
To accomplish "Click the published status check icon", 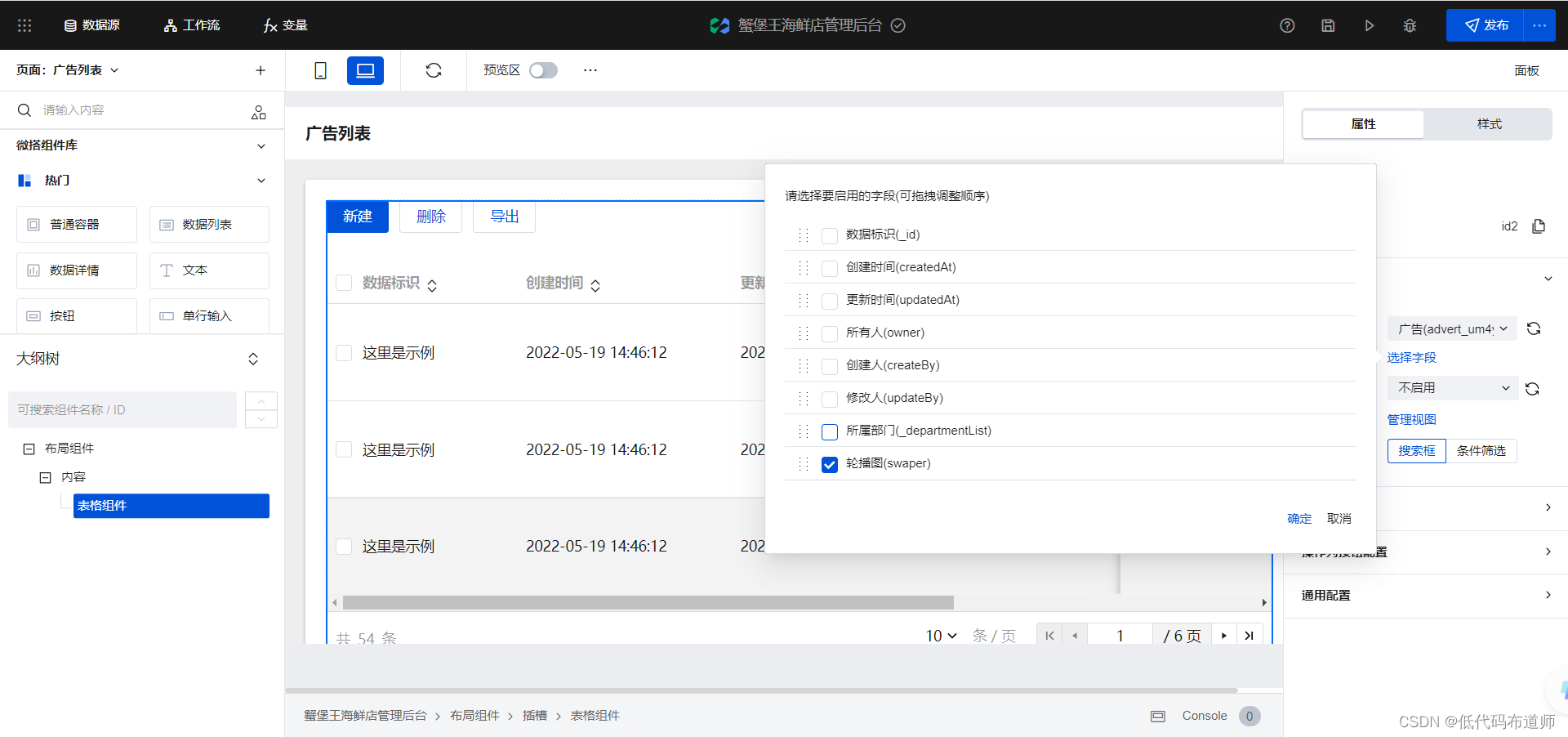I will (x=898, y=25).
